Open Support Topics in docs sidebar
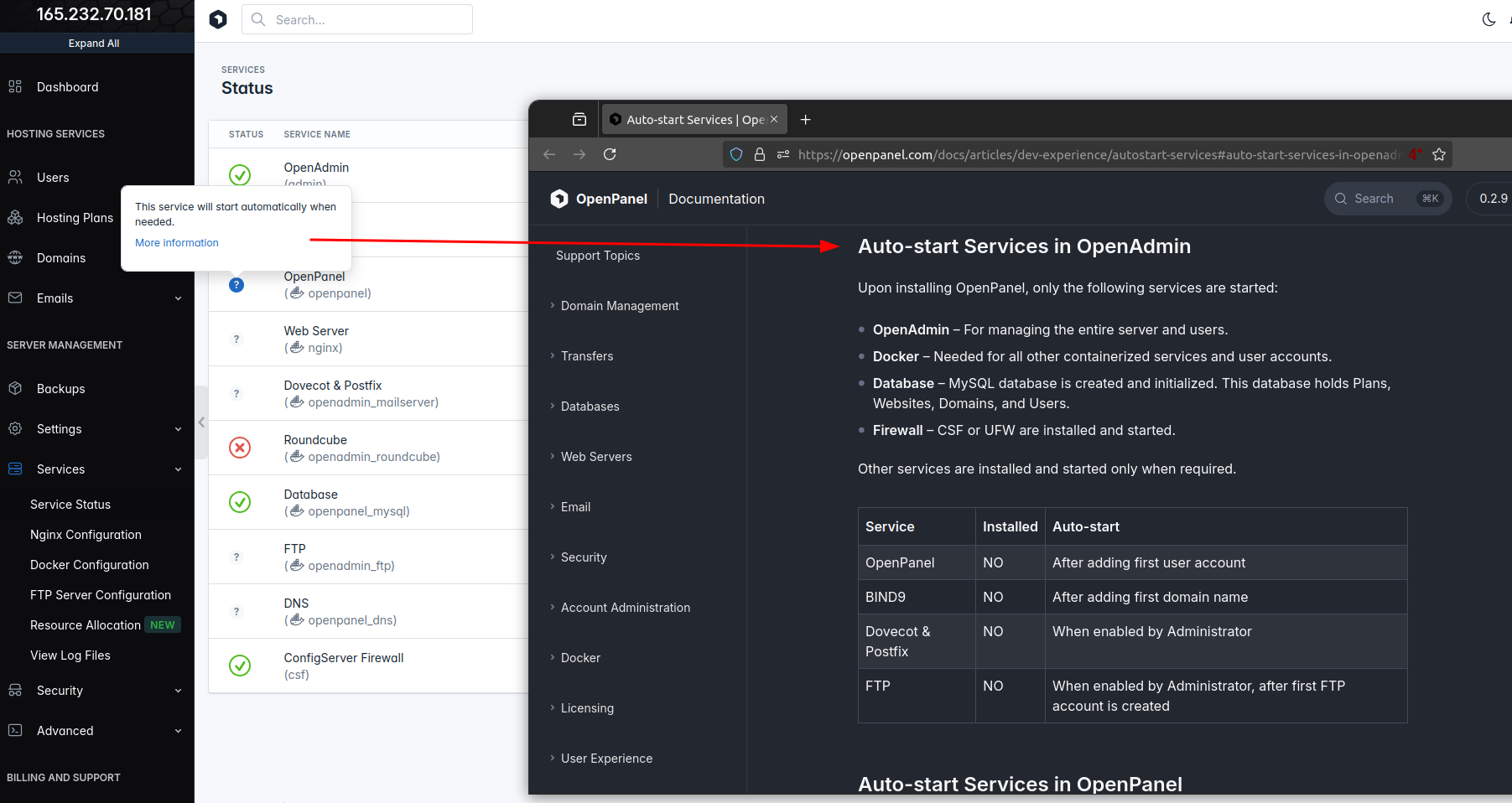This screenshot has height=803, width=1512. (598, 256)
